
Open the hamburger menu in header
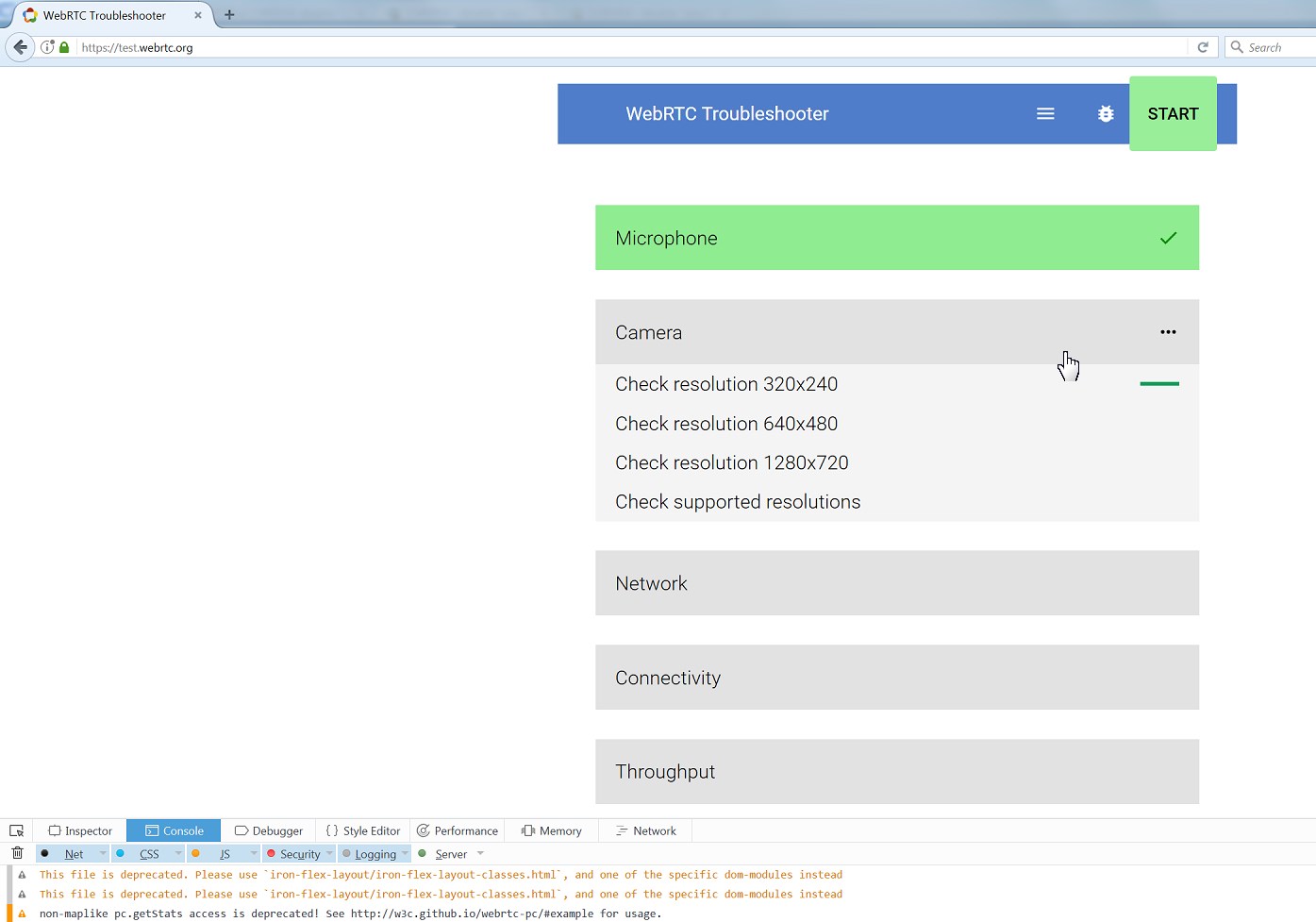tap(1045, 114)
